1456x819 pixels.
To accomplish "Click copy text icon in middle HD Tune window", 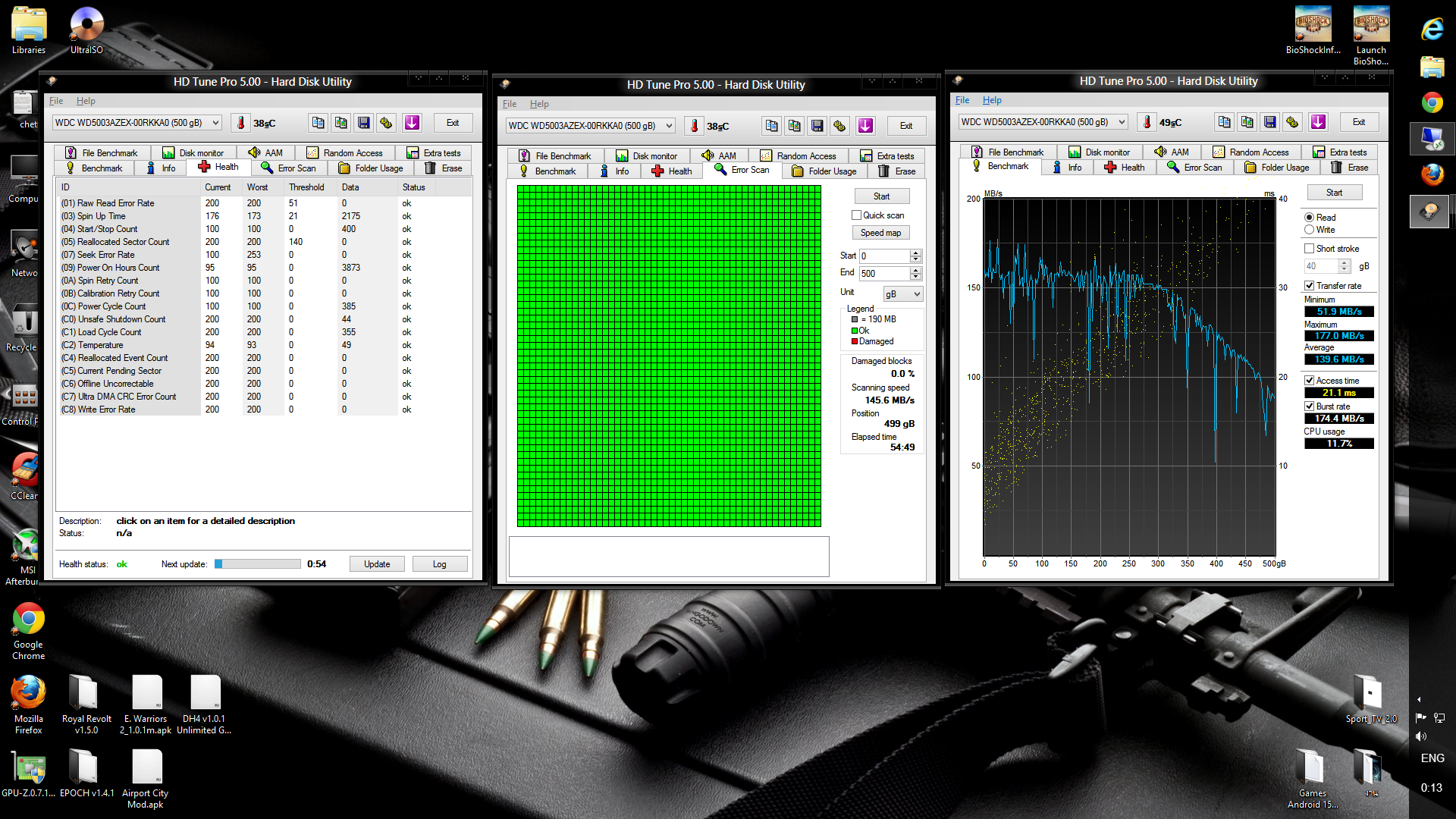I will coord(771,126).
